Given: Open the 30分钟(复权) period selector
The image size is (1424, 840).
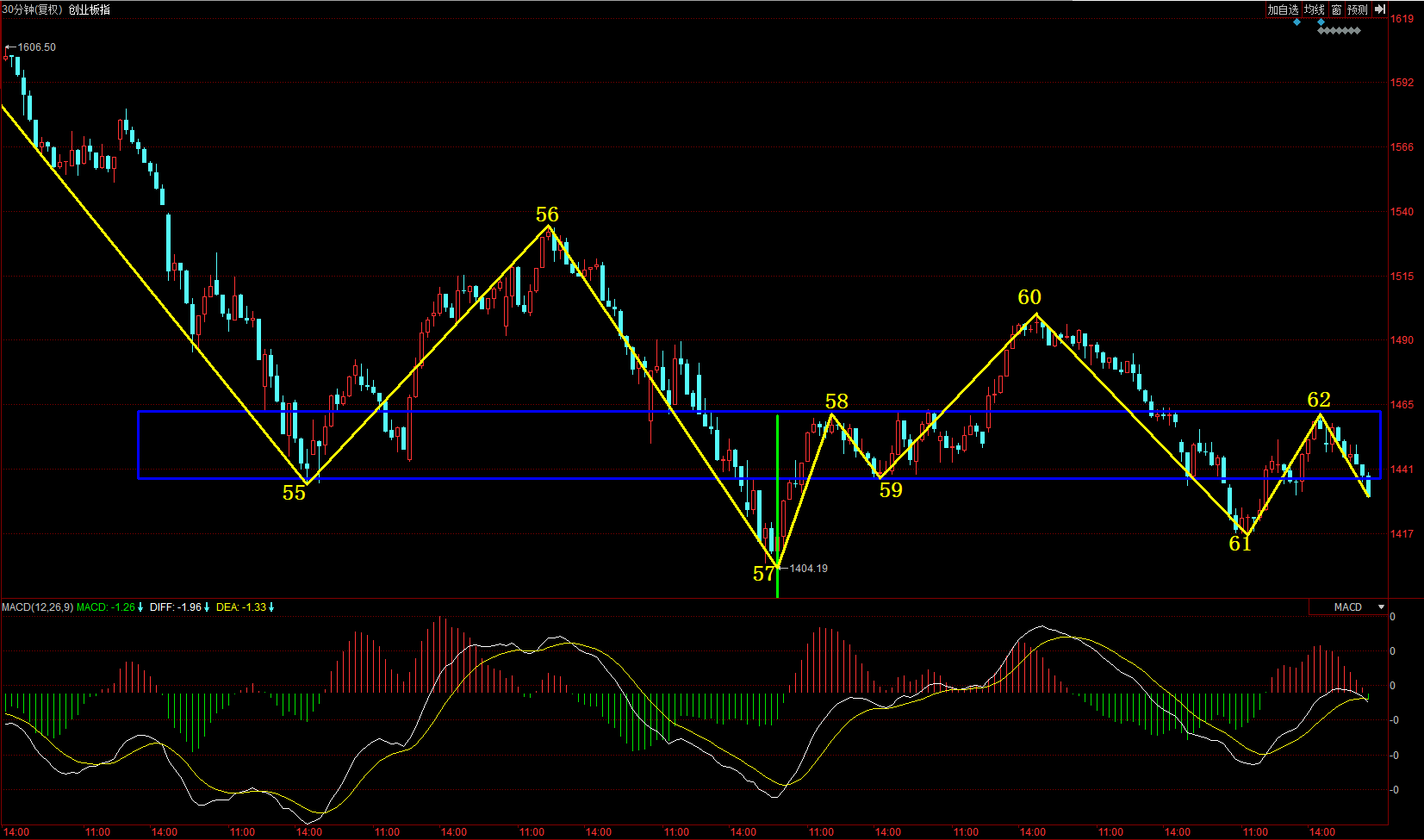Looking at the screenshot, I should pos(32,9).
